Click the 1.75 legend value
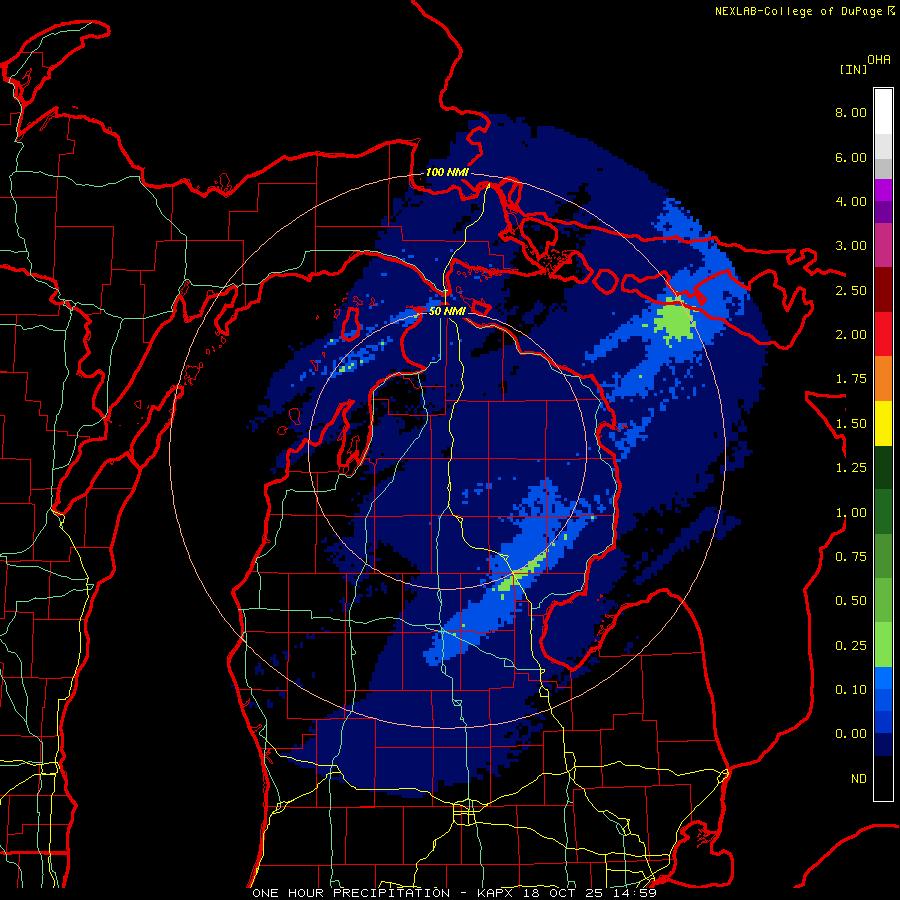The image size is (900, 900). (x=851, y=379)
